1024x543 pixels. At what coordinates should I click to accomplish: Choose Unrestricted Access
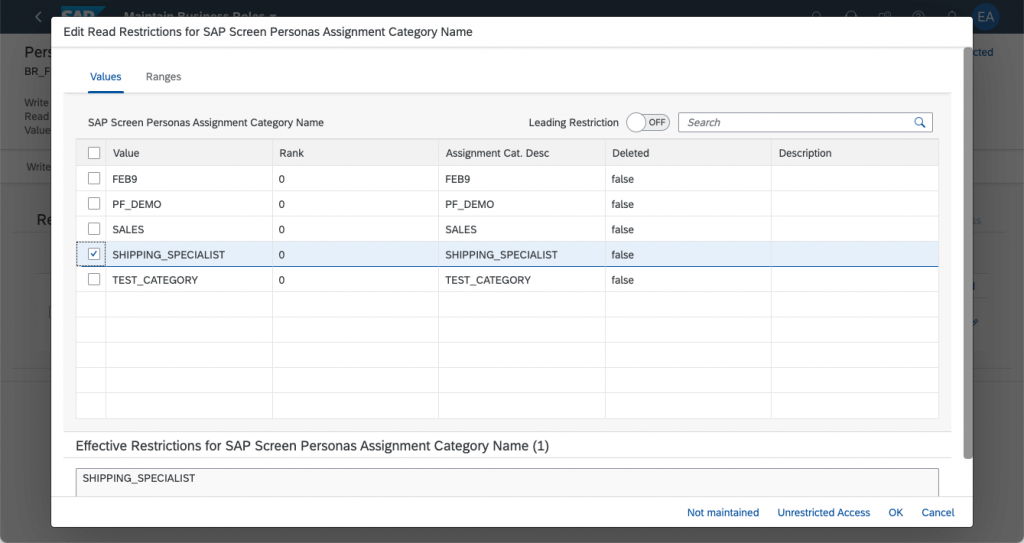tap(824, 512)
